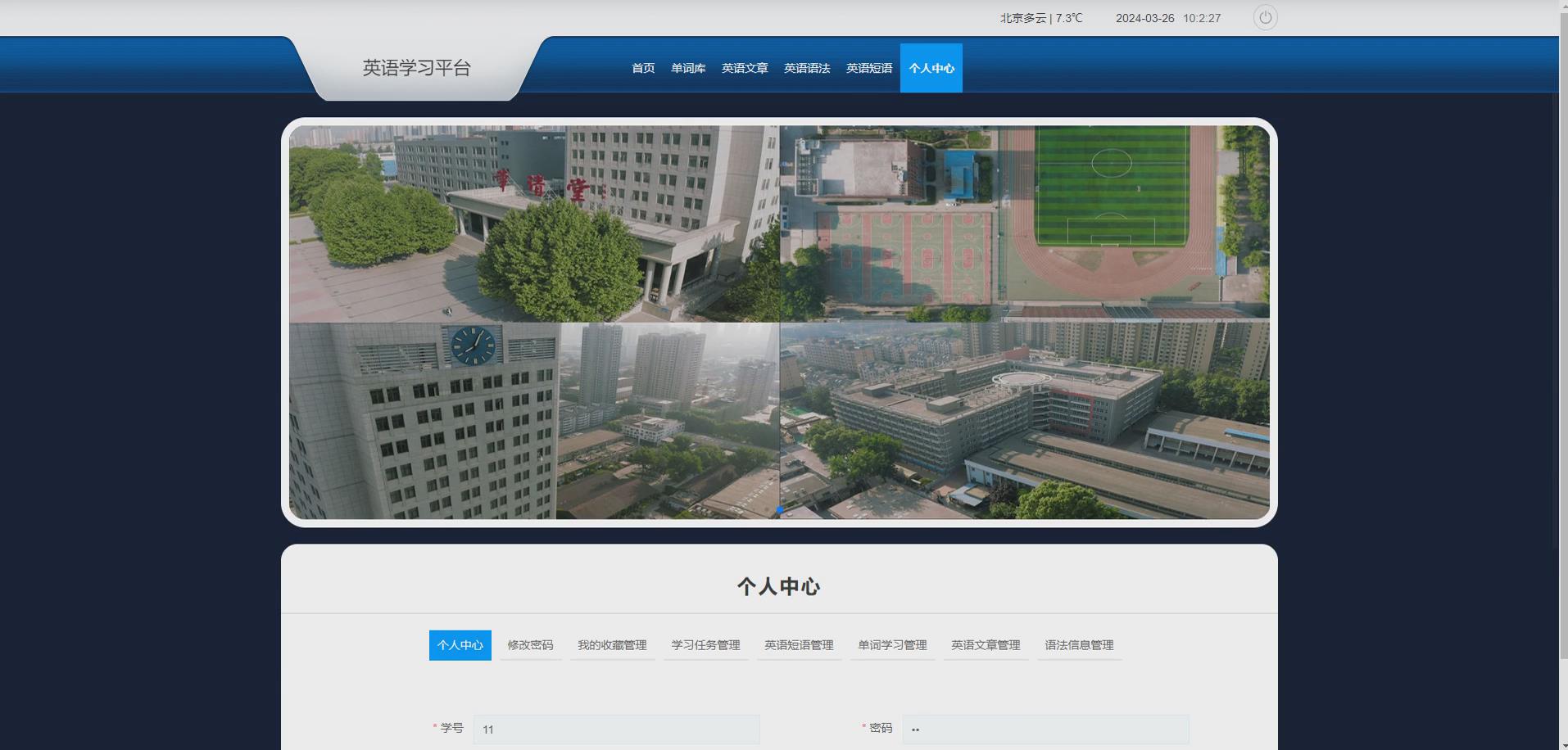Switch to the 修改密码 tab
Screen dimensions: 1568x750
point(529,645)
